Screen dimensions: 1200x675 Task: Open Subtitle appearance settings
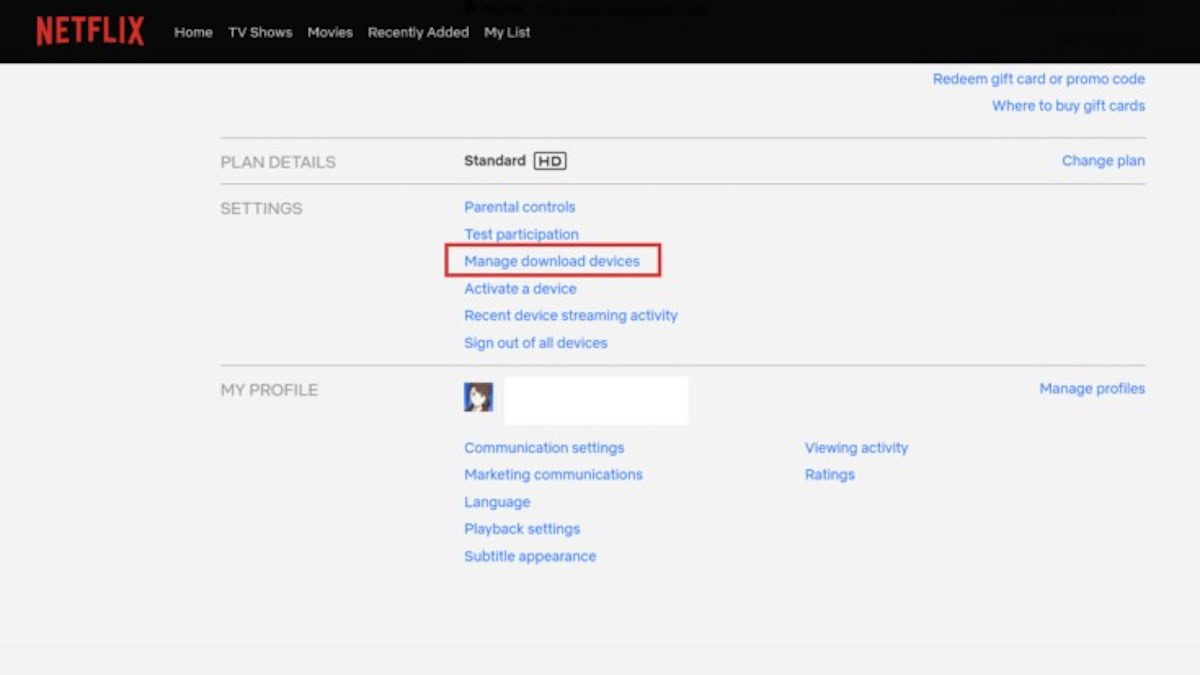pyautogui.click(x=530, y=556)
